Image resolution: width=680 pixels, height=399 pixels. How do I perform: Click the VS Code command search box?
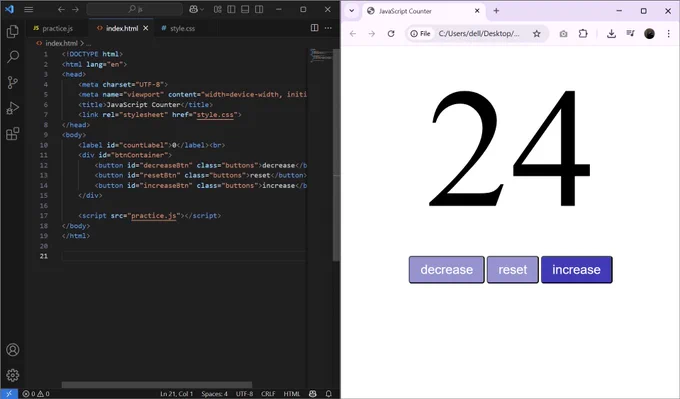[134, 9]
